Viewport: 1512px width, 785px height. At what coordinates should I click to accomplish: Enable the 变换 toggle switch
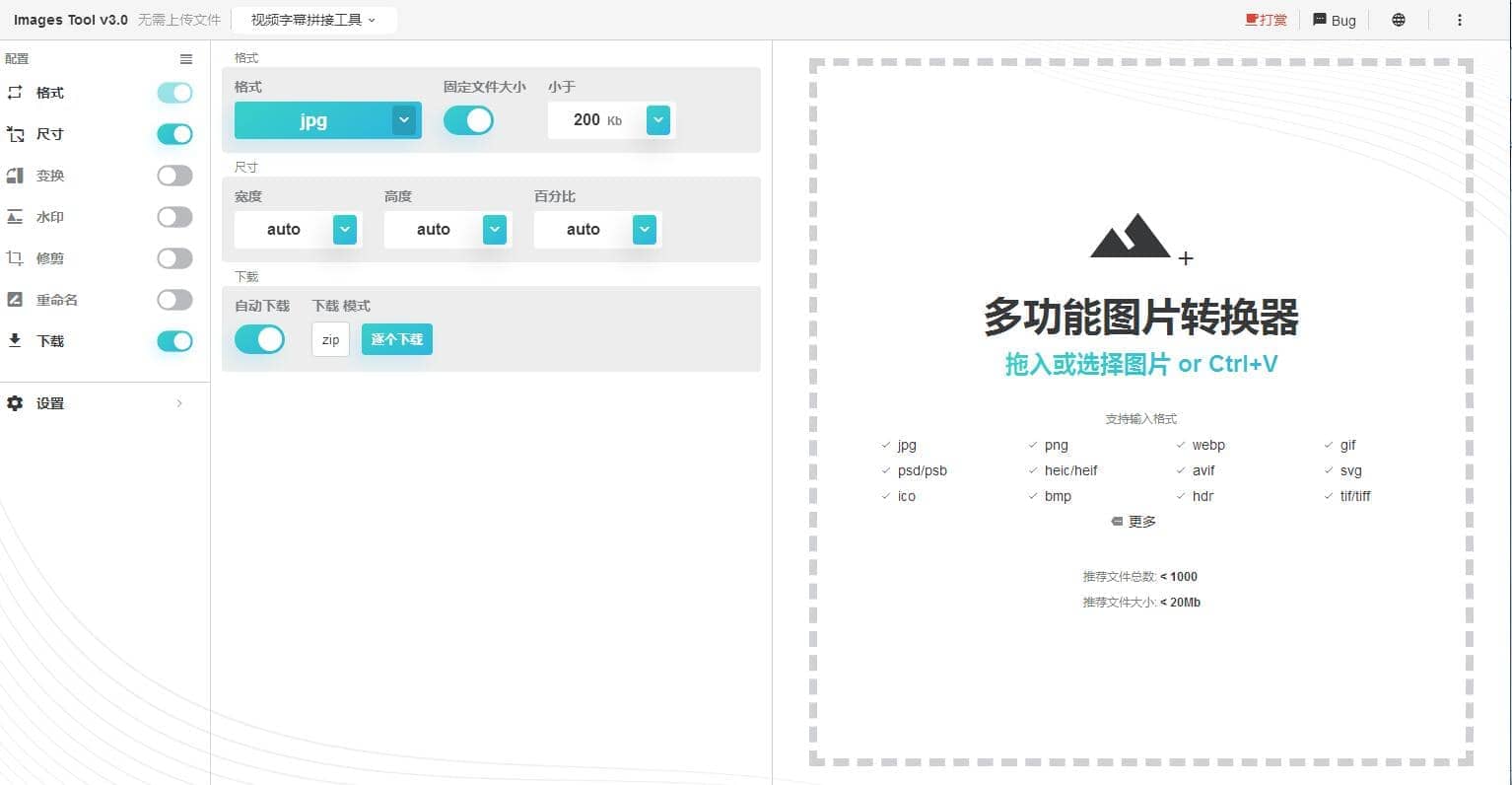pos(174,176)
